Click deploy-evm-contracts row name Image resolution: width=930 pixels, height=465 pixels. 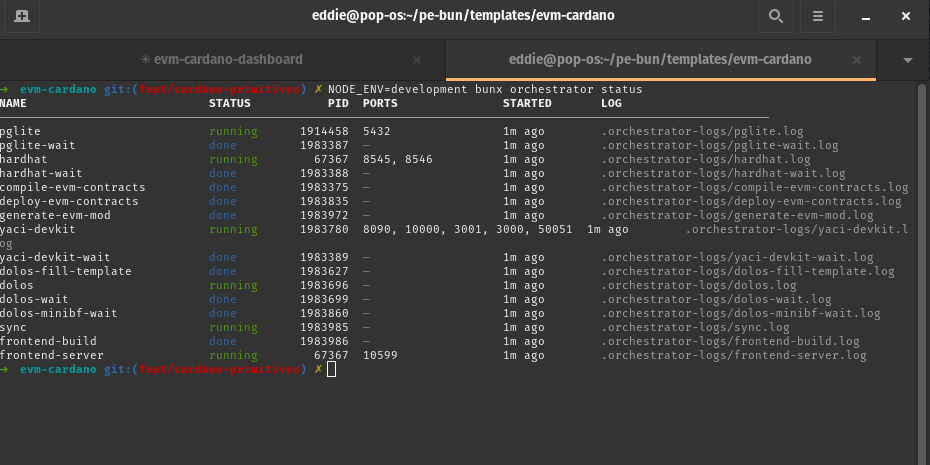click(x=69, y=202)
